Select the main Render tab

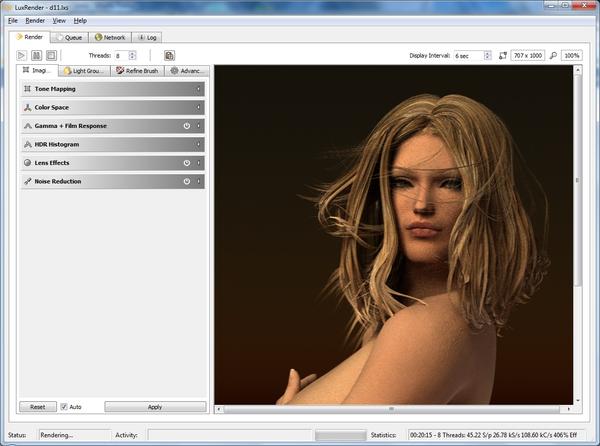click(29, 37)
